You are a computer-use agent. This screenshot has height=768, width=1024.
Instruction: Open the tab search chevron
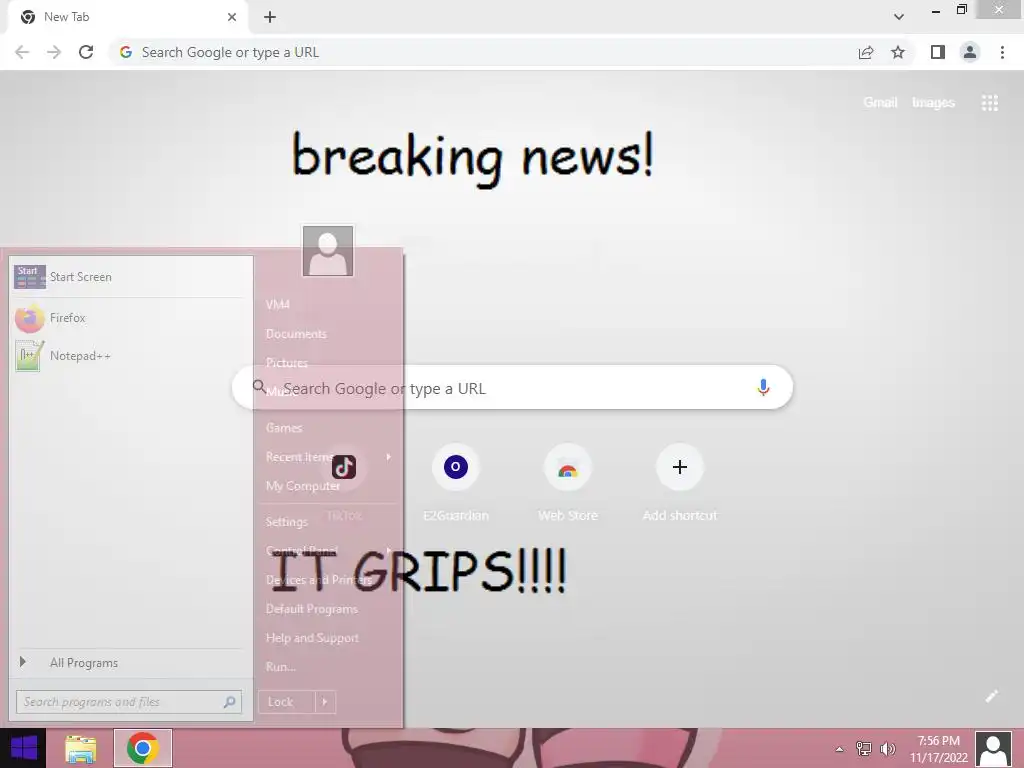pyautogui.click(x=899, y=17)
